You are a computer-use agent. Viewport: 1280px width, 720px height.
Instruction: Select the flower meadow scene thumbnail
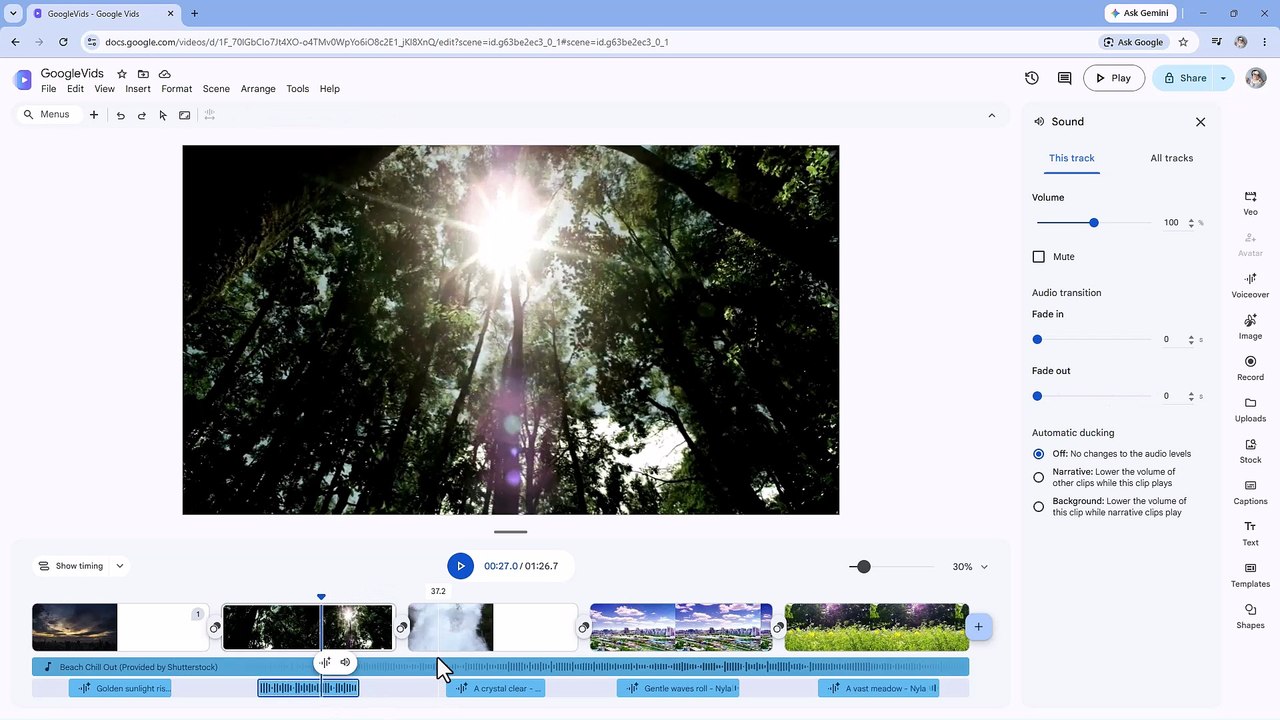876,627
